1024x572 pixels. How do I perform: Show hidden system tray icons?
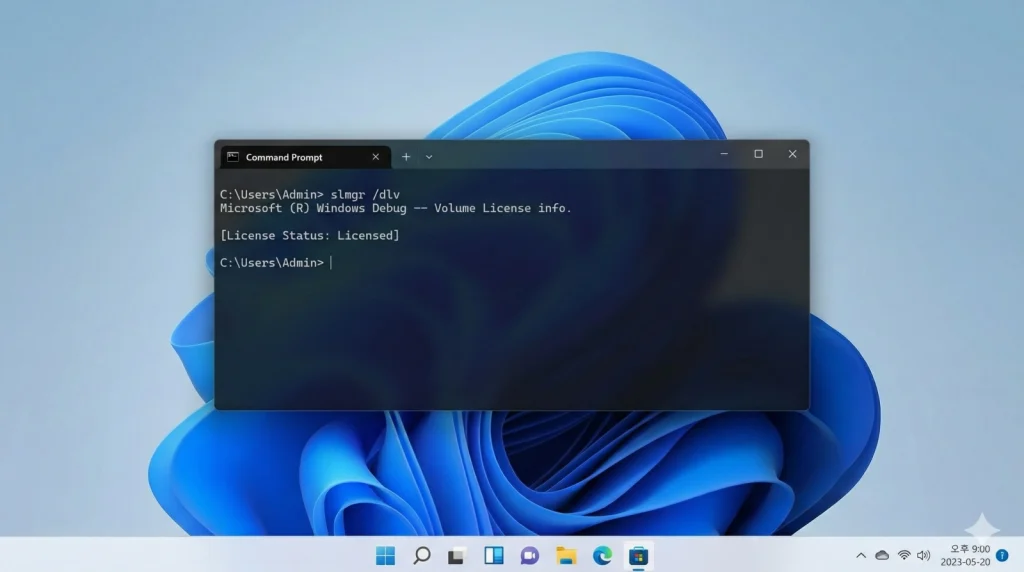pyautogui.click(x=860, y=555)
